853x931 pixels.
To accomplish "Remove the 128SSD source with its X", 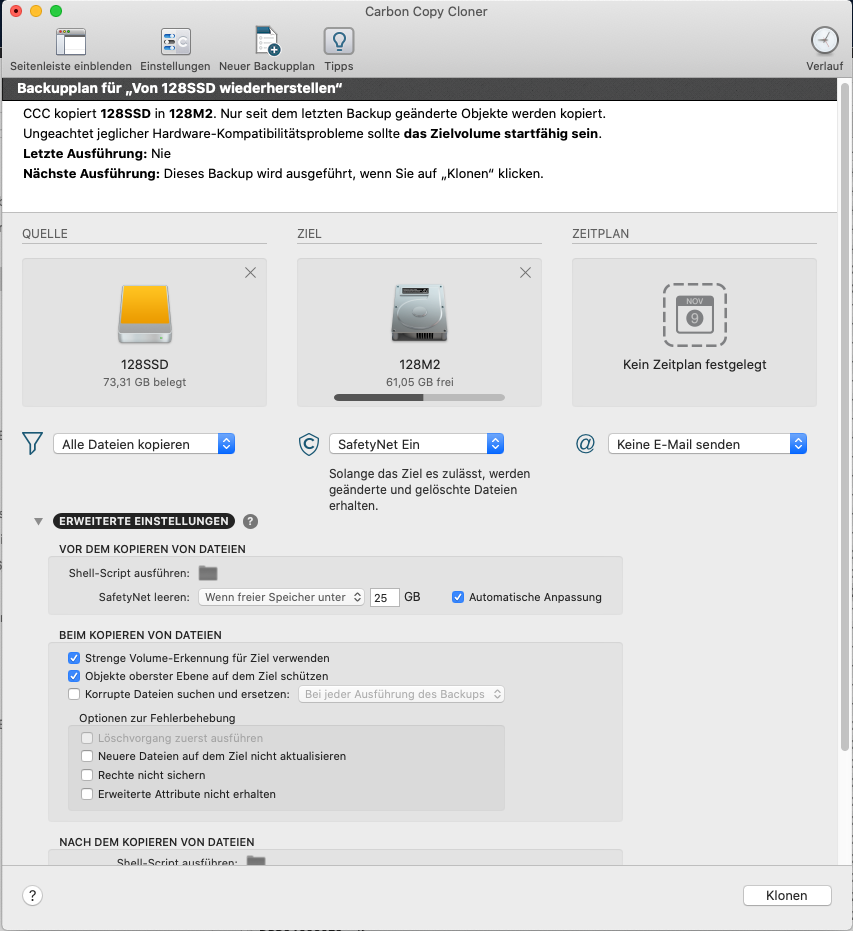I will pos(250,273).
